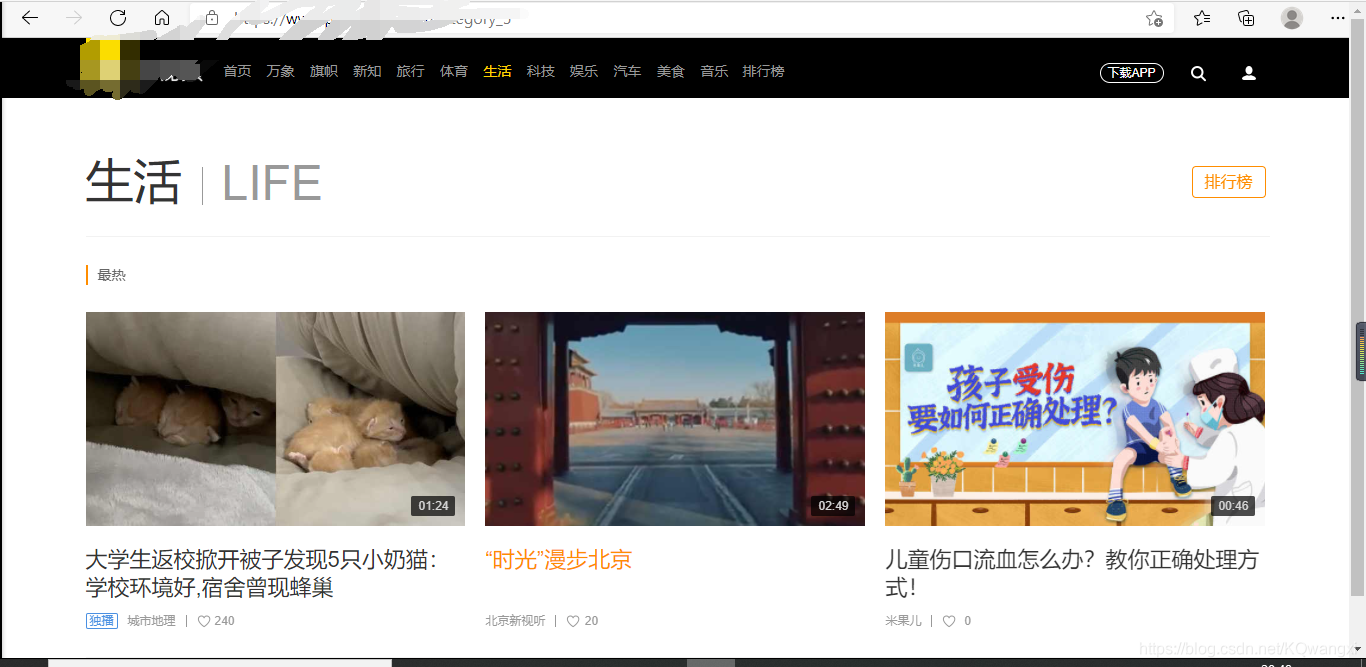The width and height of the screenshot is (1366, 667).
Task: Click the orange-outlined 排行榜 button
Action: point(1228,182)
